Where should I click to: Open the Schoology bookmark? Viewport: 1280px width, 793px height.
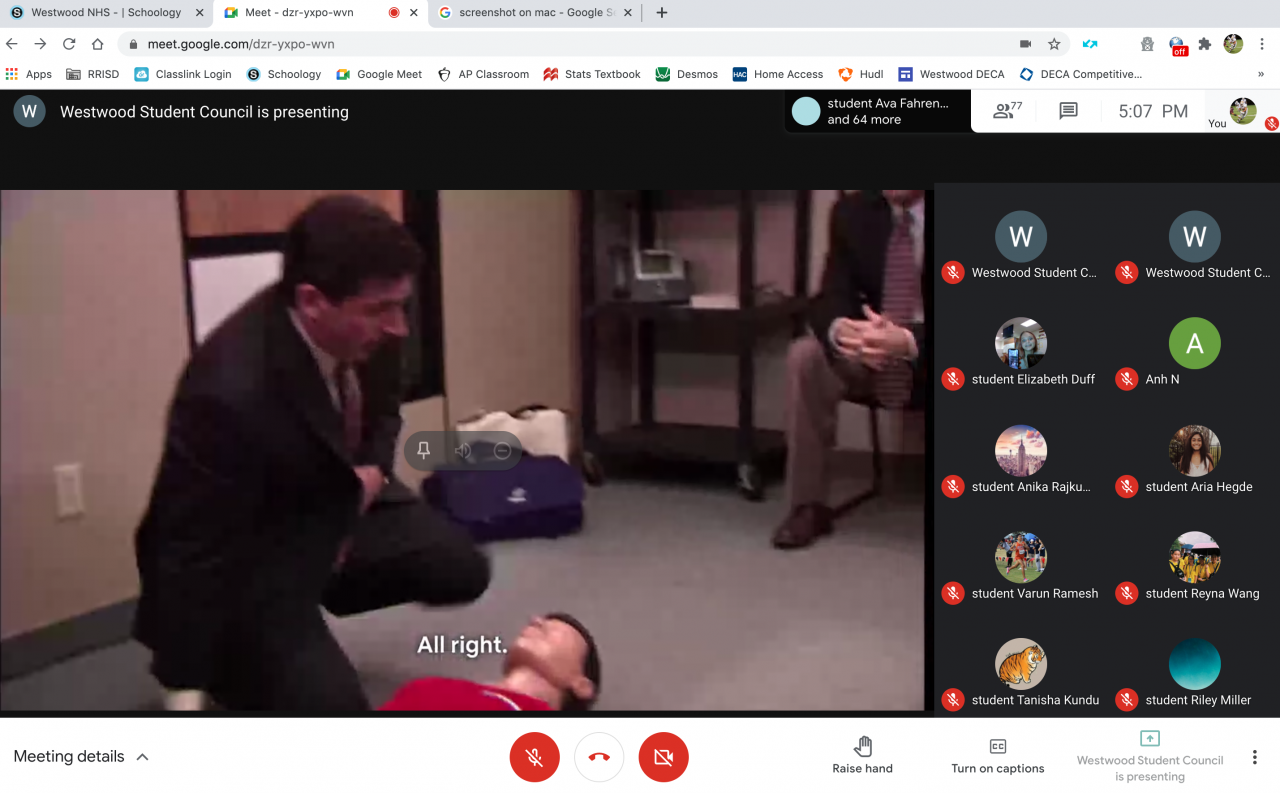(284, 74)
